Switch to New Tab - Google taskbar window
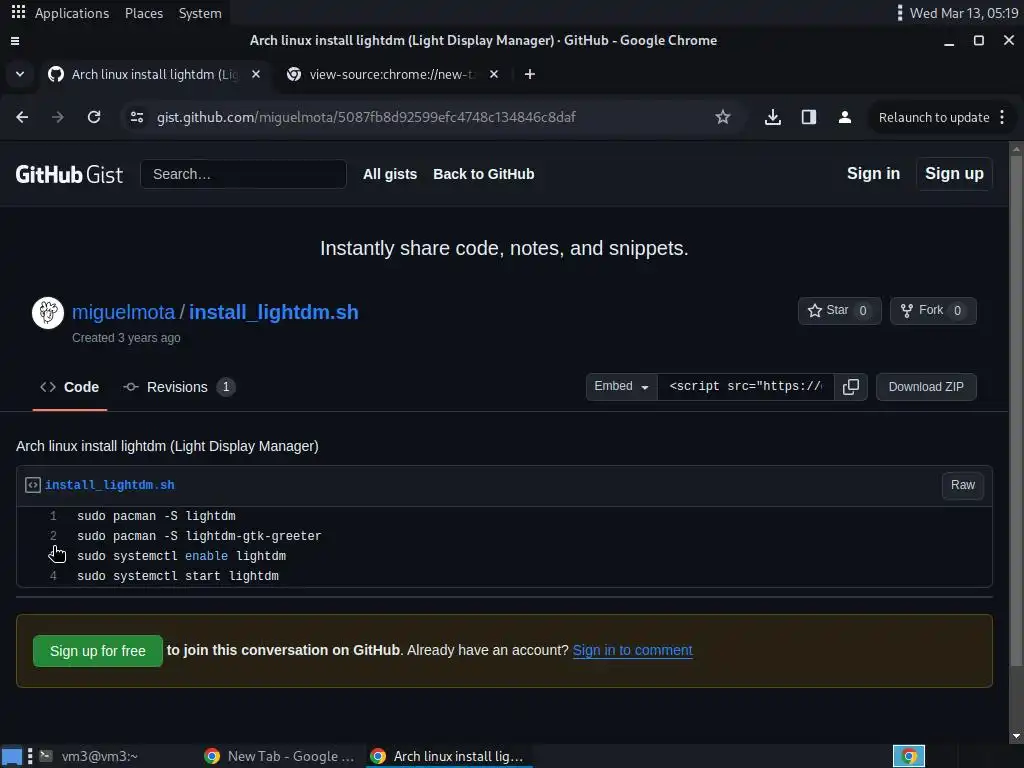The image size is (1024, 768). click(x=280, y=756)
